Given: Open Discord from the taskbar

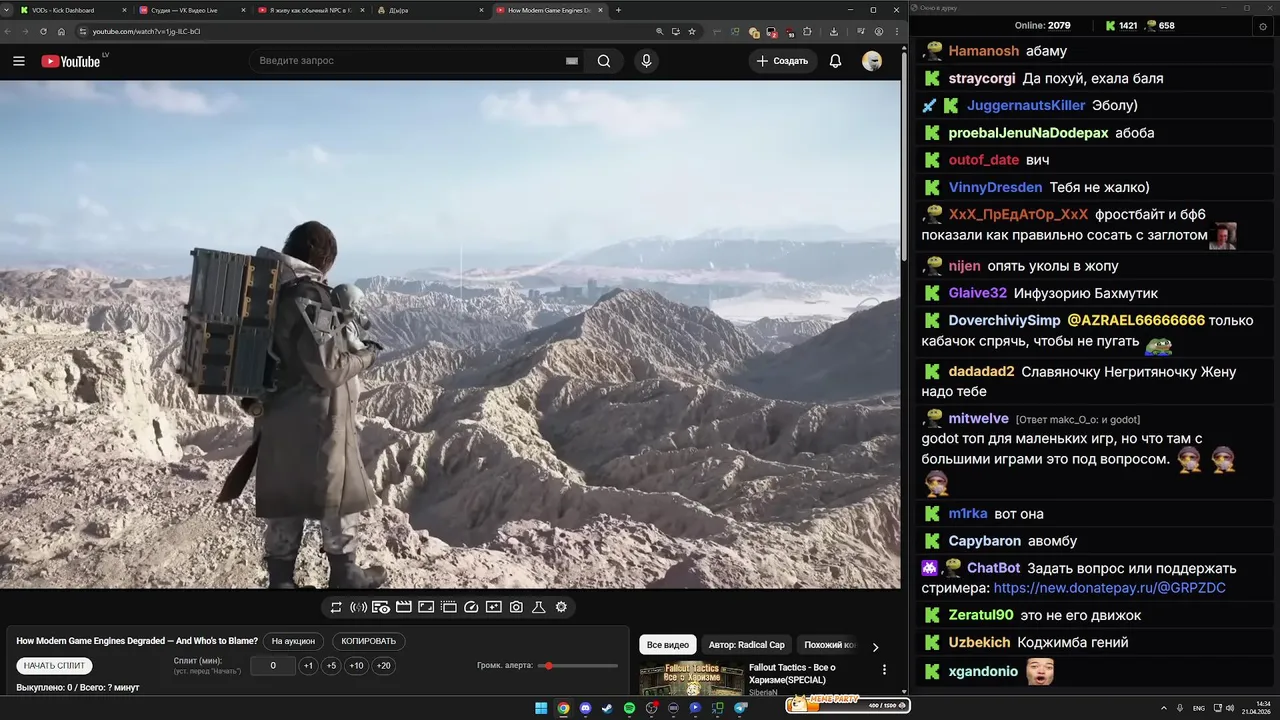Looking at the screenshot, I should 585,708.
